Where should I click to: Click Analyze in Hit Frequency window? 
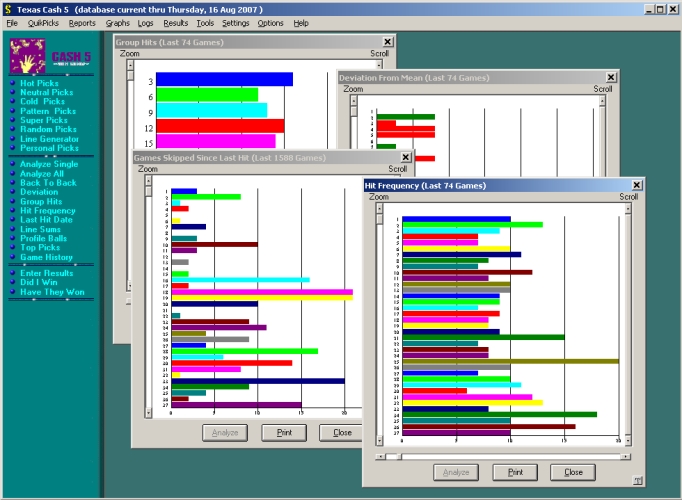click(456, 472)
